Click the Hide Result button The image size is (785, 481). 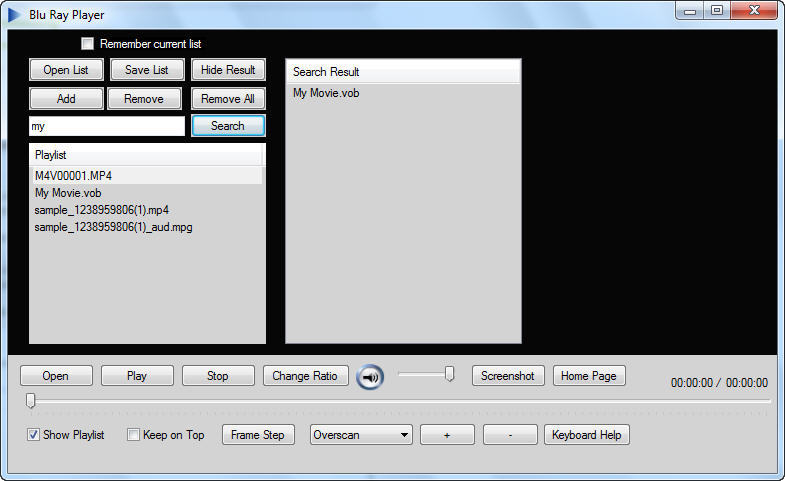[x=228, y=70]
